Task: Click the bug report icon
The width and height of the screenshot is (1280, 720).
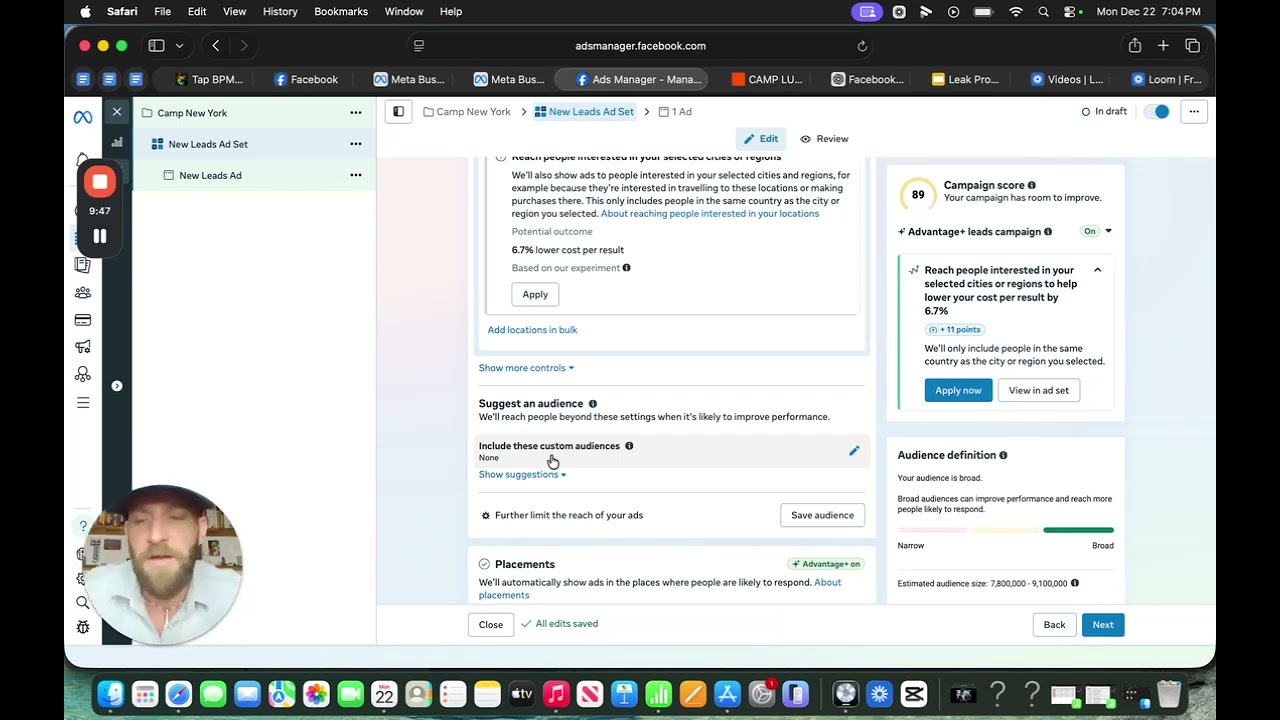Action: pyautogui.click(x=83, y=628)
